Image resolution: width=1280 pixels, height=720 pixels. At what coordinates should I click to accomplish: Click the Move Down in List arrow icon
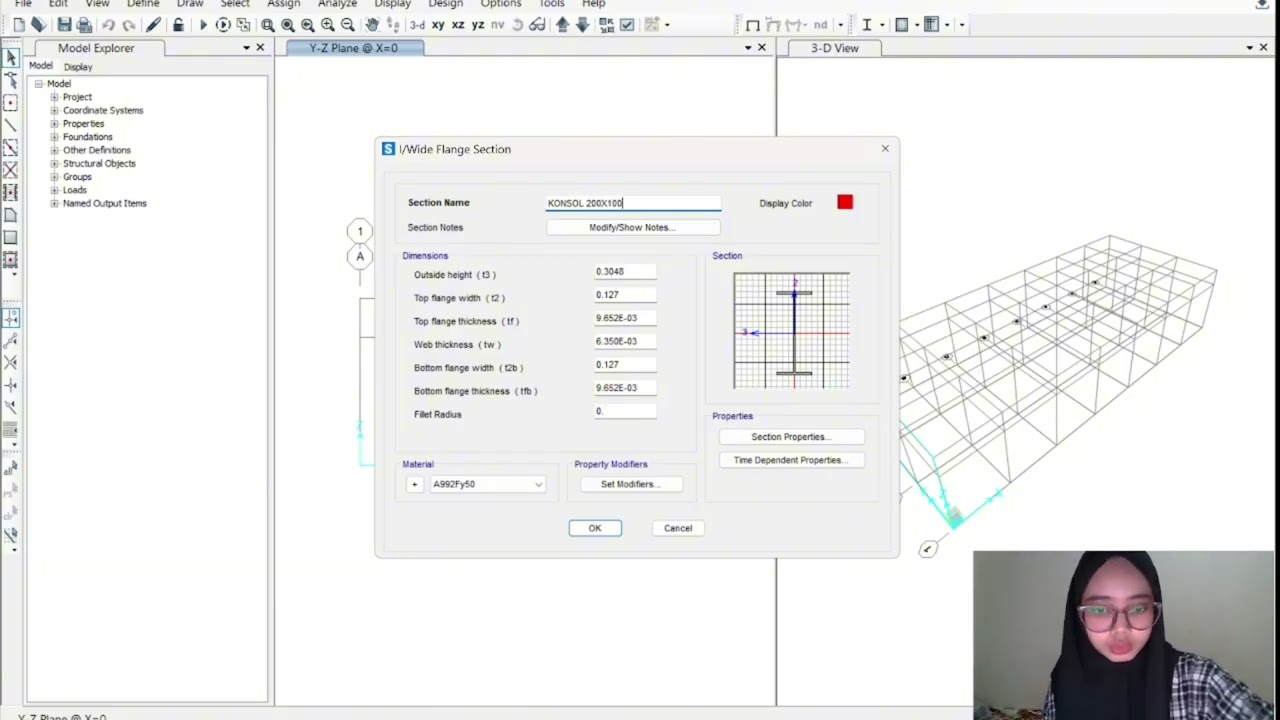(582, 25)
